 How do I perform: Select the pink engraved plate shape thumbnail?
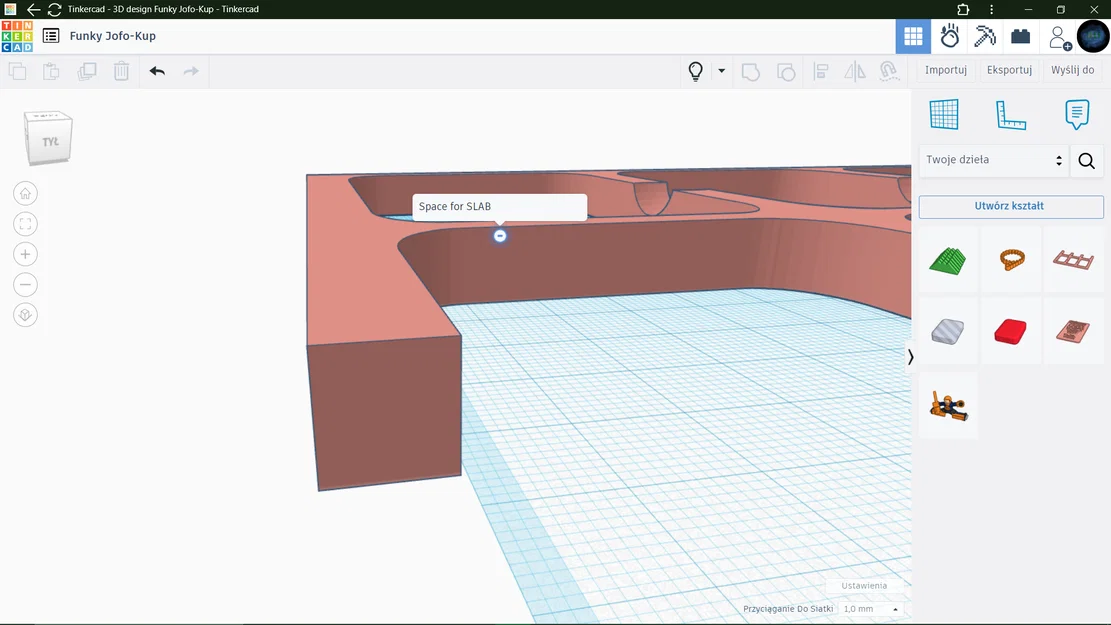point(1073,332)
